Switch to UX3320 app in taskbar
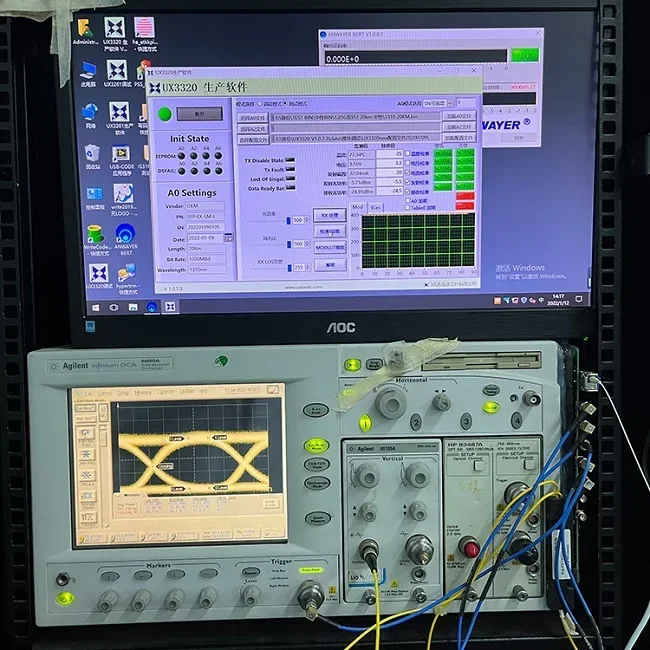 point(170,307)
